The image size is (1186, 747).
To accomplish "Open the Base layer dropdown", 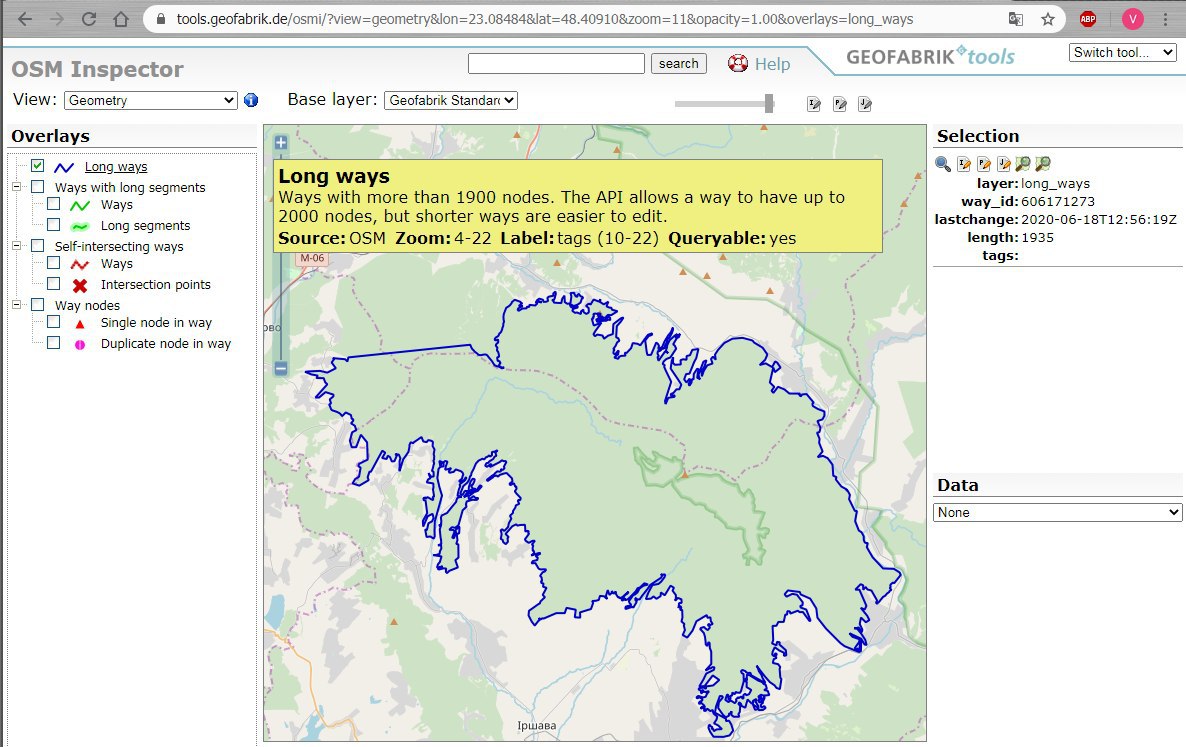I will pyautogui.click(x=451, y=100).
